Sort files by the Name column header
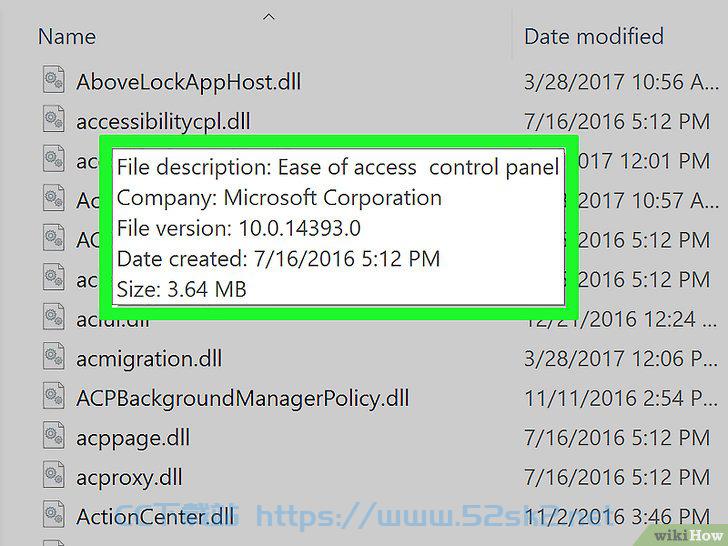728x546 pixels. pos(67,36)
